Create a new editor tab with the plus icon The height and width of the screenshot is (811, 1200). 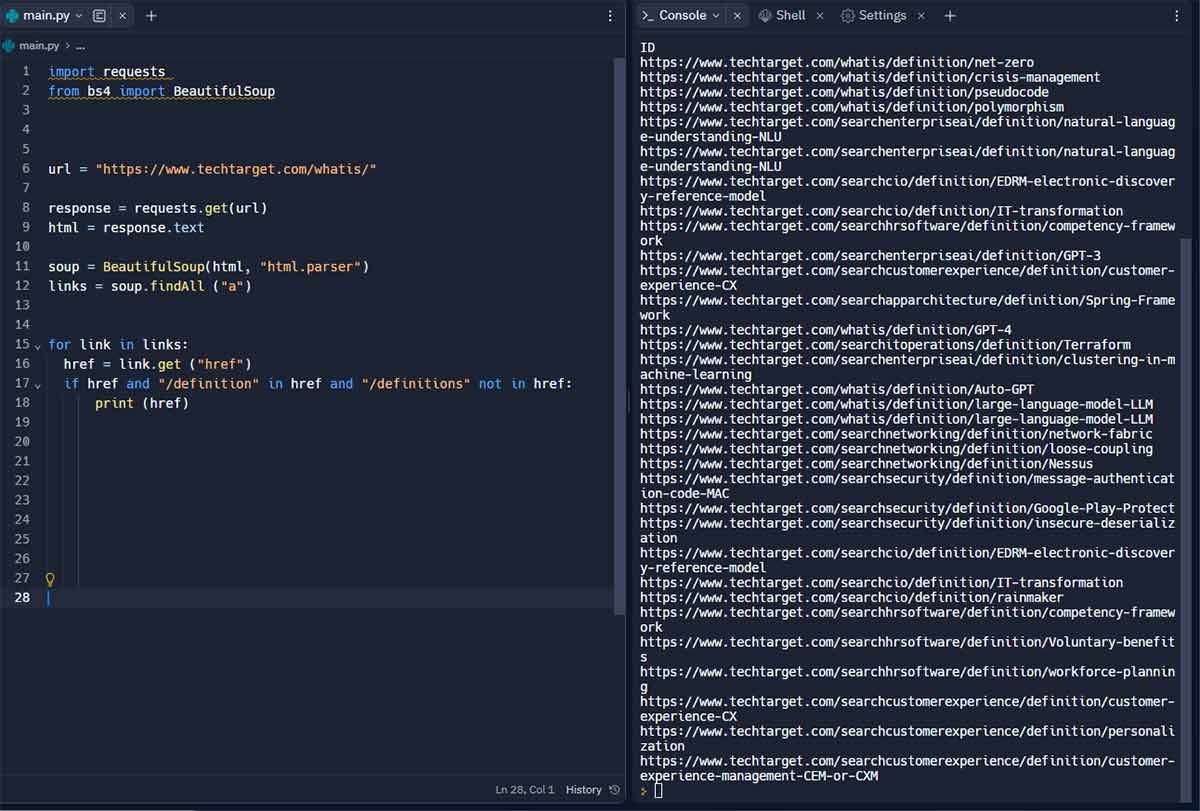(x=149, y=15)
